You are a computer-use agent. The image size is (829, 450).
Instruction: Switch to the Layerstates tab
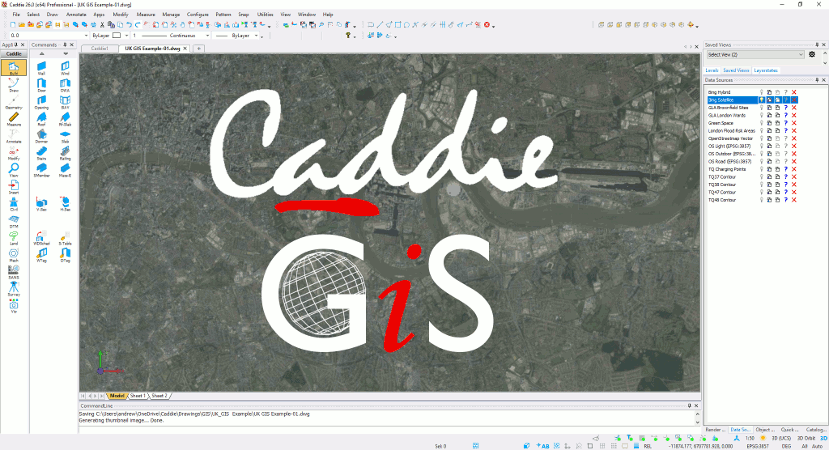pos(766,70)
